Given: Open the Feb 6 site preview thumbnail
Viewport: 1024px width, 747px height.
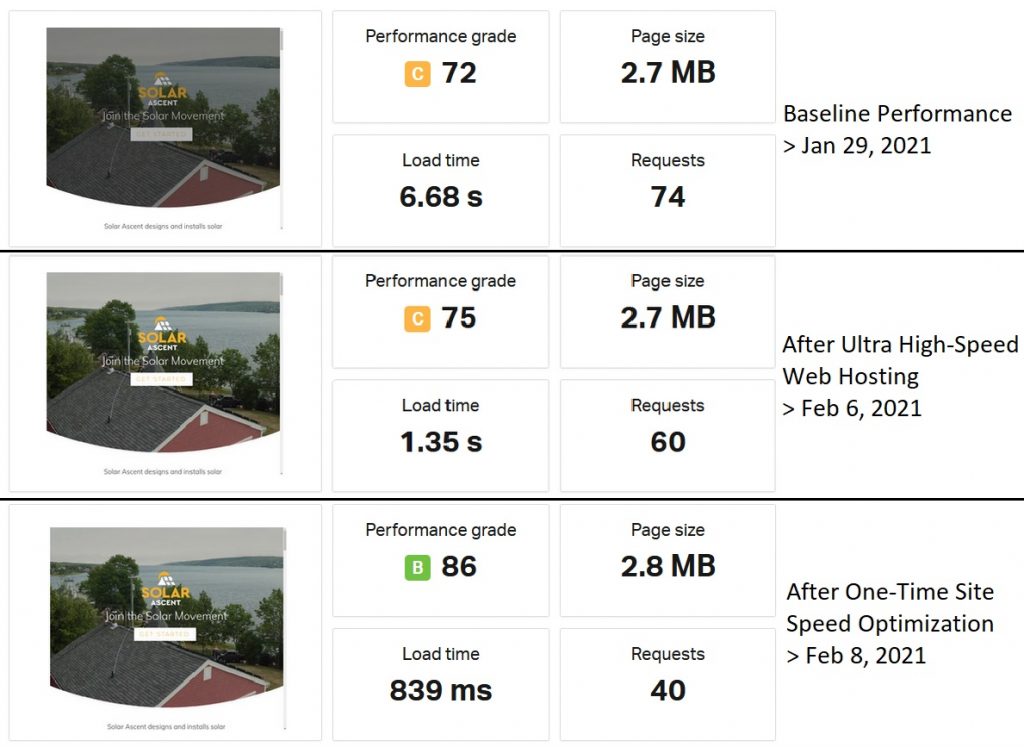Looking at the screenshot, I should click(x=163, y=374).
